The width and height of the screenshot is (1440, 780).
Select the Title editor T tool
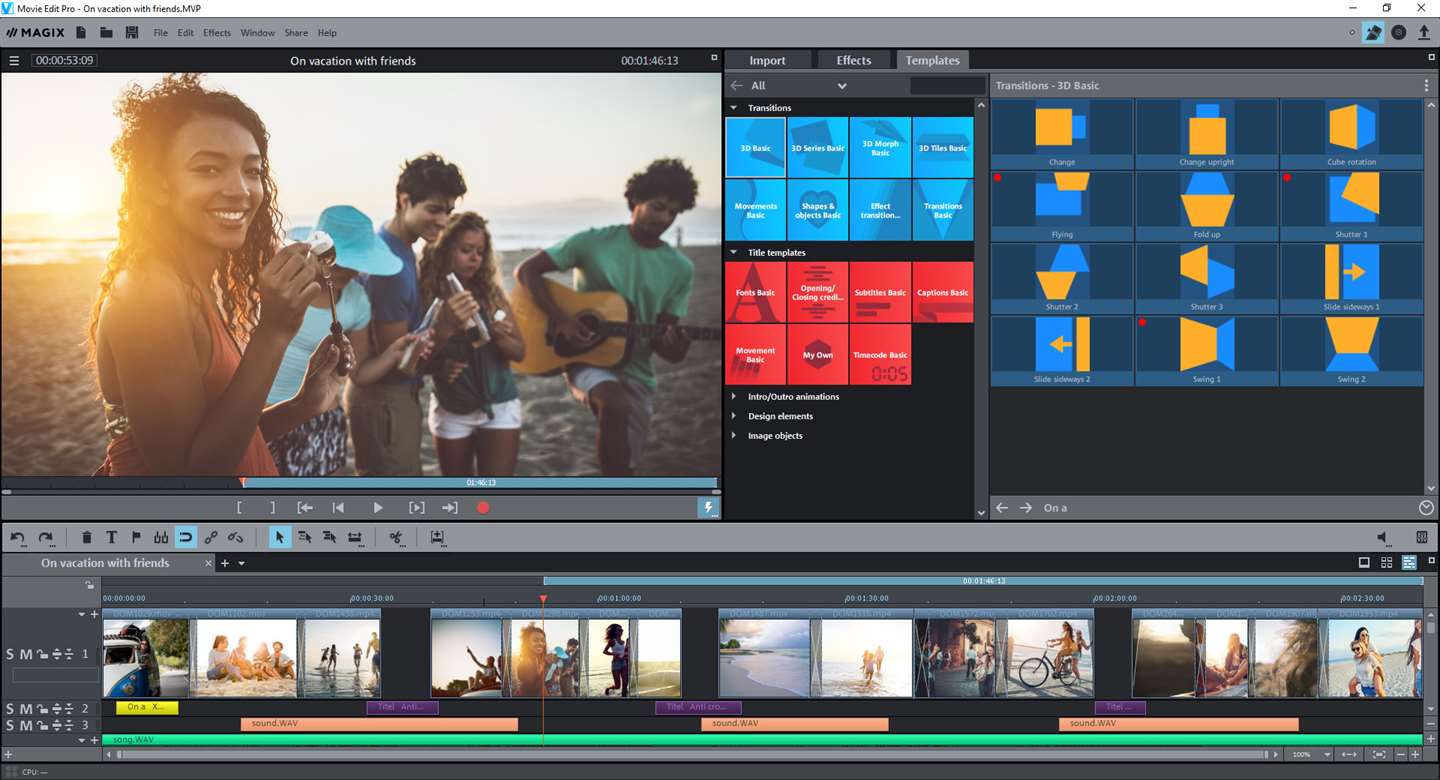click(x=111, y=537)
